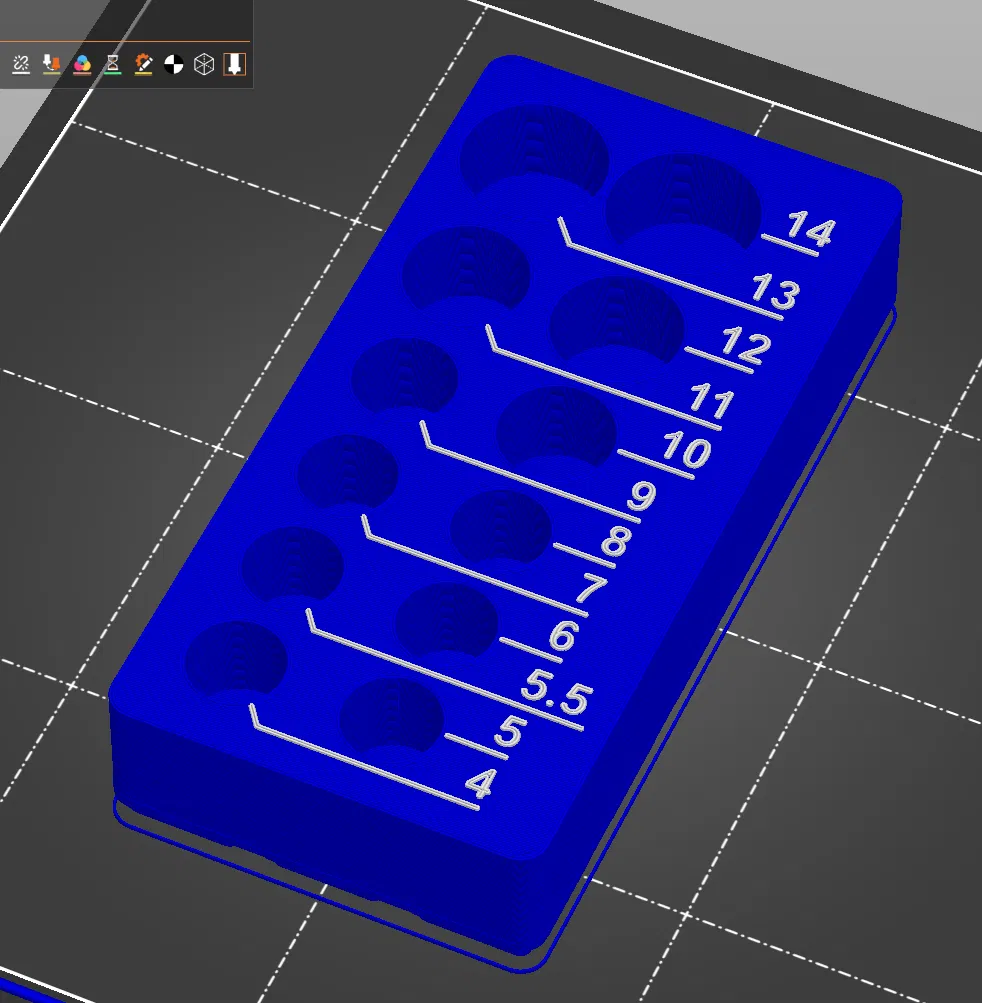Toggle custom G-codes gear and pencil icon
This screenshot has width=982, height=1003.
pos(143,64)
